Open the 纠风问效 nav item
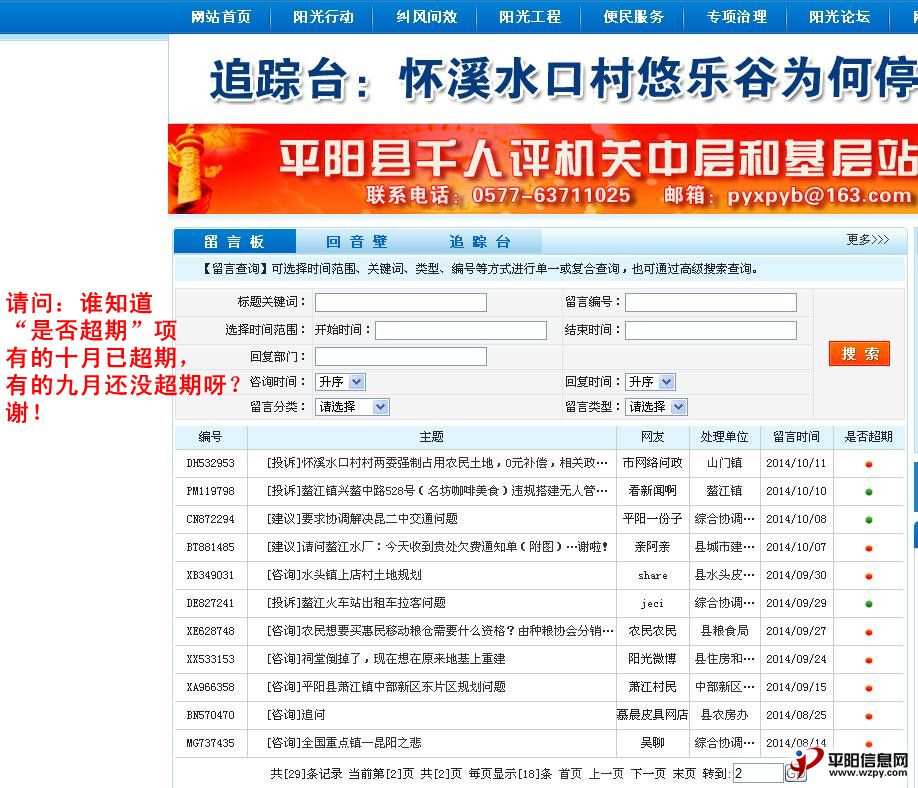 coord(426,16)
